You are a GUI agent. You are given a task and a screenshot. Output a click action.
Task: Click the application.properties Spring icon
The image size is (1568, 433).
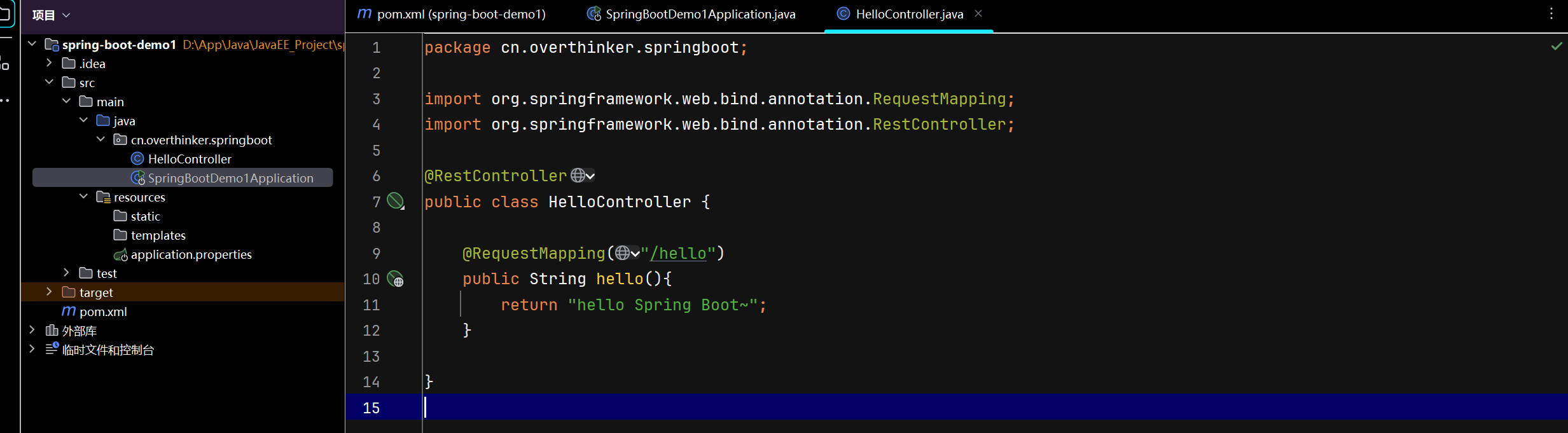120,255
